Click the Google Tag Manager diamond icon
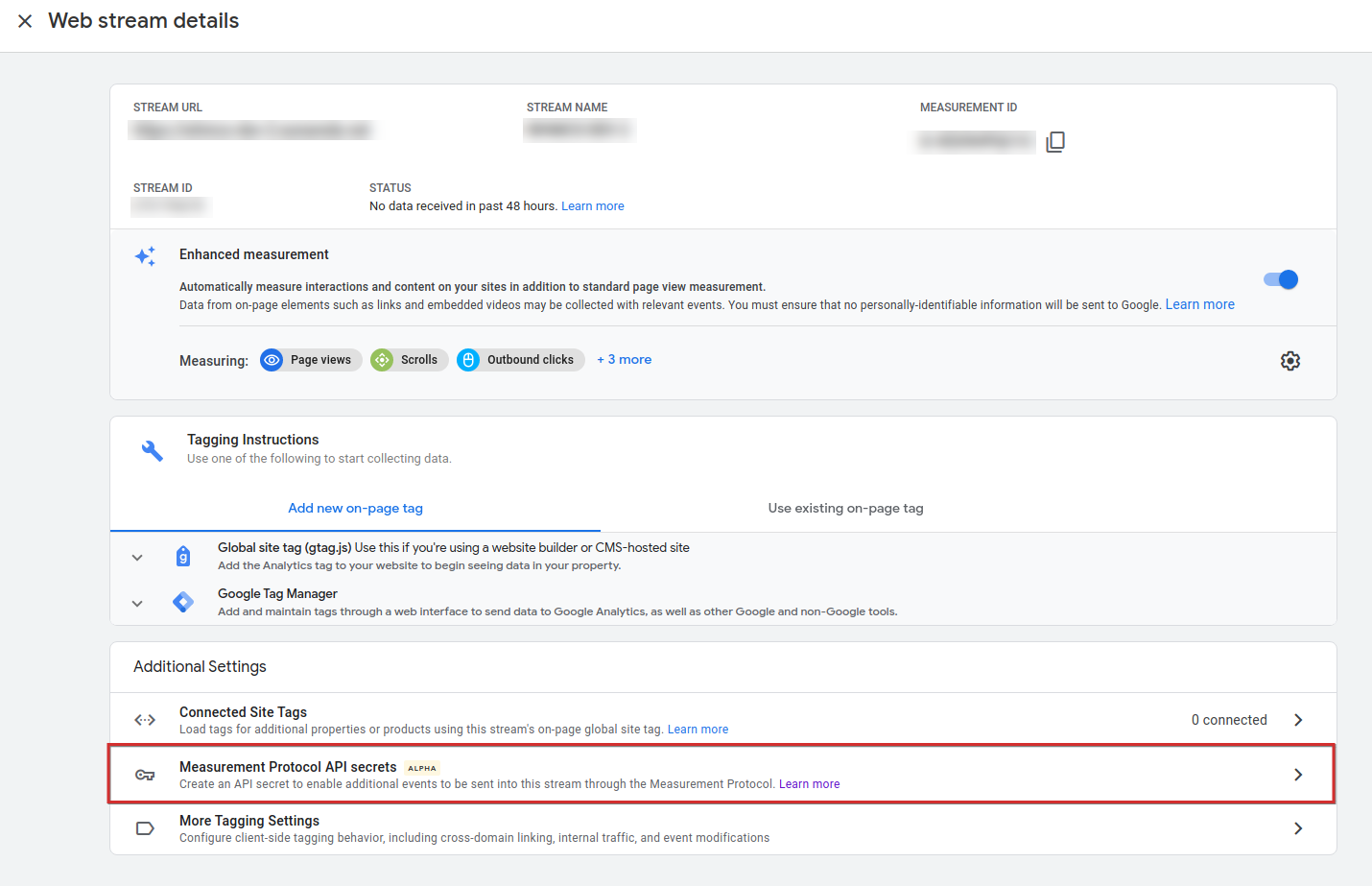The width and height of the screenshot is (1372, 886). [182, 603]
